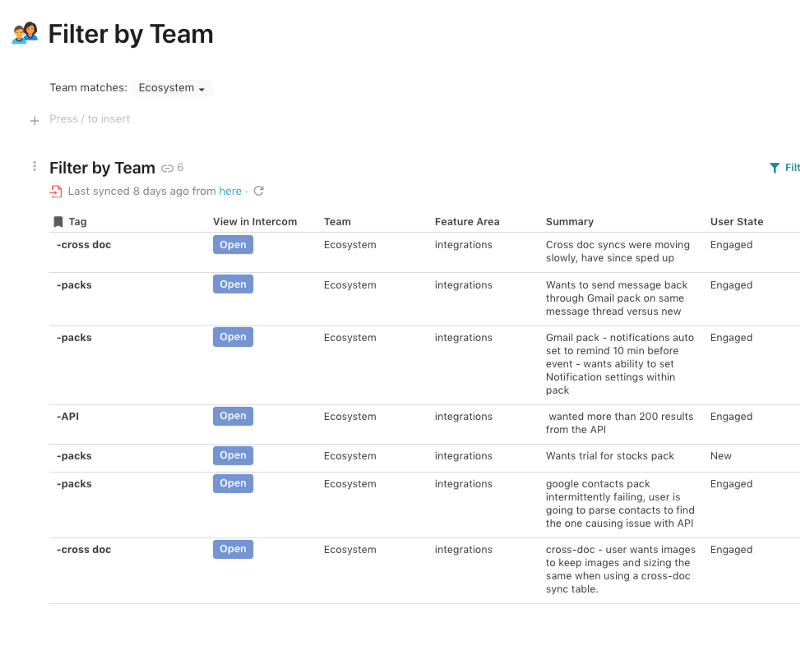The image size is (800, 645).
Task: Open Intercom for stocks pack trial row
Action: click(233, 455)
